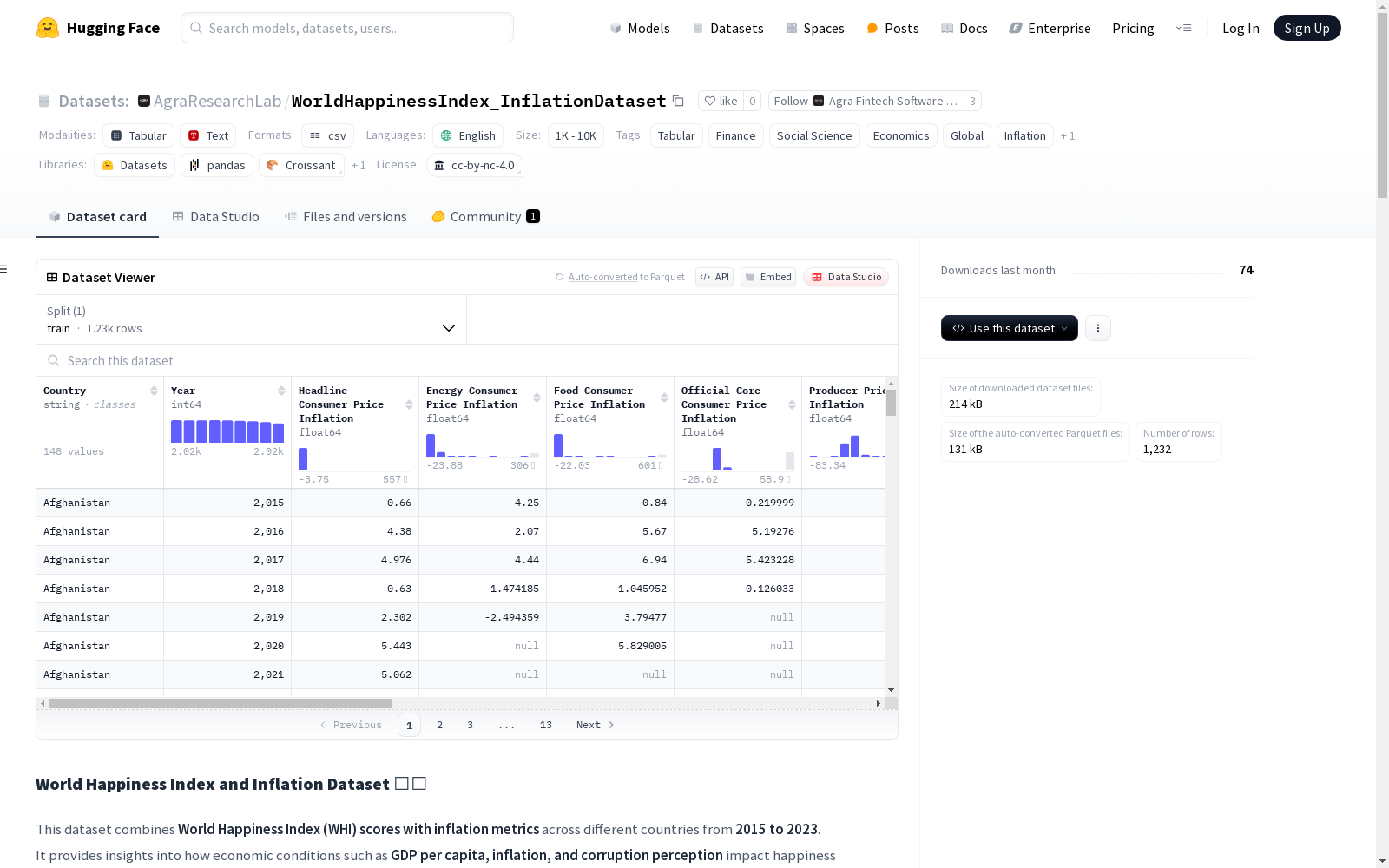Filter by the Tabular modality tag
This screenshot has width=1389, height=868.
click(x=139, y=136)
